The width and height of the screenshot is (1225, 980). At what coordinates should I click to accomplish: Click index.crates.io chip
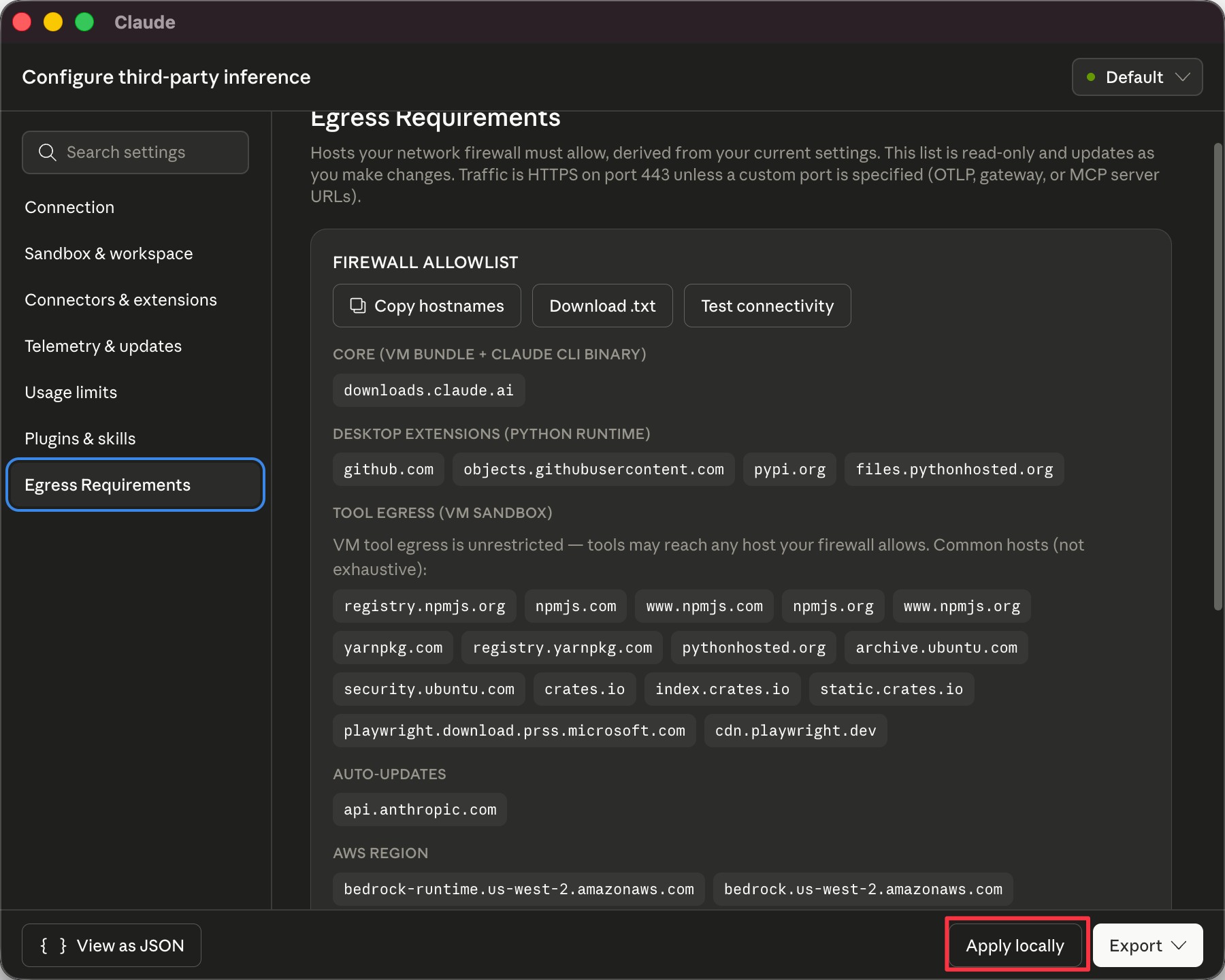pyautogui.click(x=722, y=689)
